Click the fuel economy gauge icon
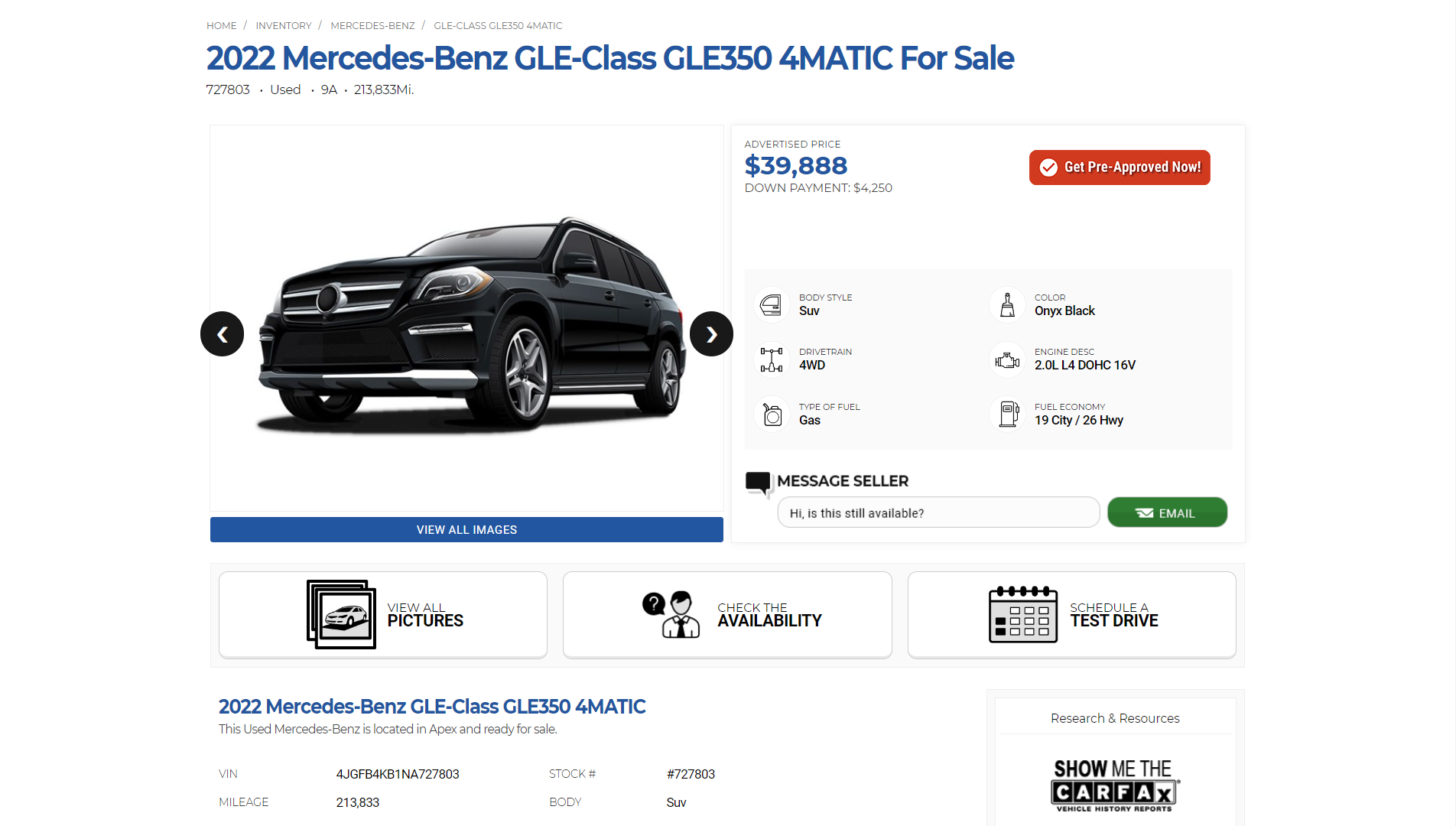This screenshot has width=1456, height=826. point(1007,414)
